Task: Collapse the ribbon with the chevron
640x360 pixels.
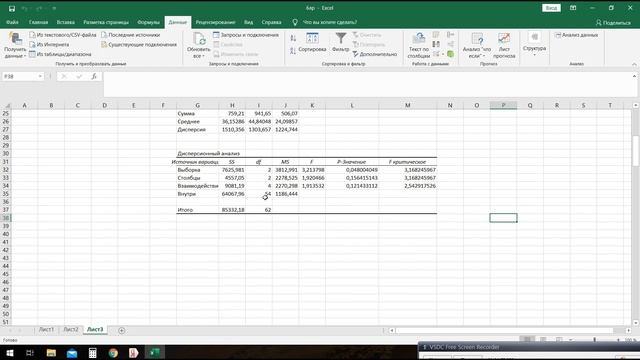Action: click(634, 64)
